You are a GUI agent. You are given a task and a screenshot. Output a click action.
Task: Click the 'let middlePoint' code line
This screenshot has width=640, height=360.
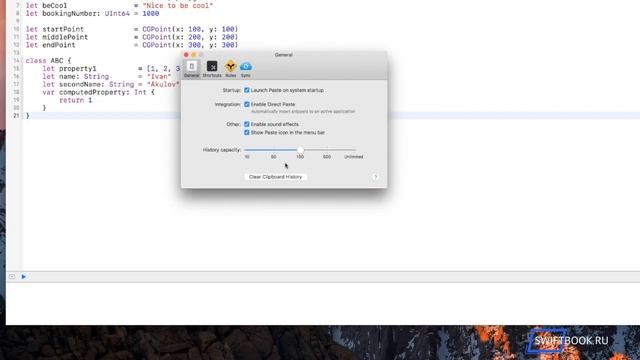pyautogui.click(x=131, y=37)
